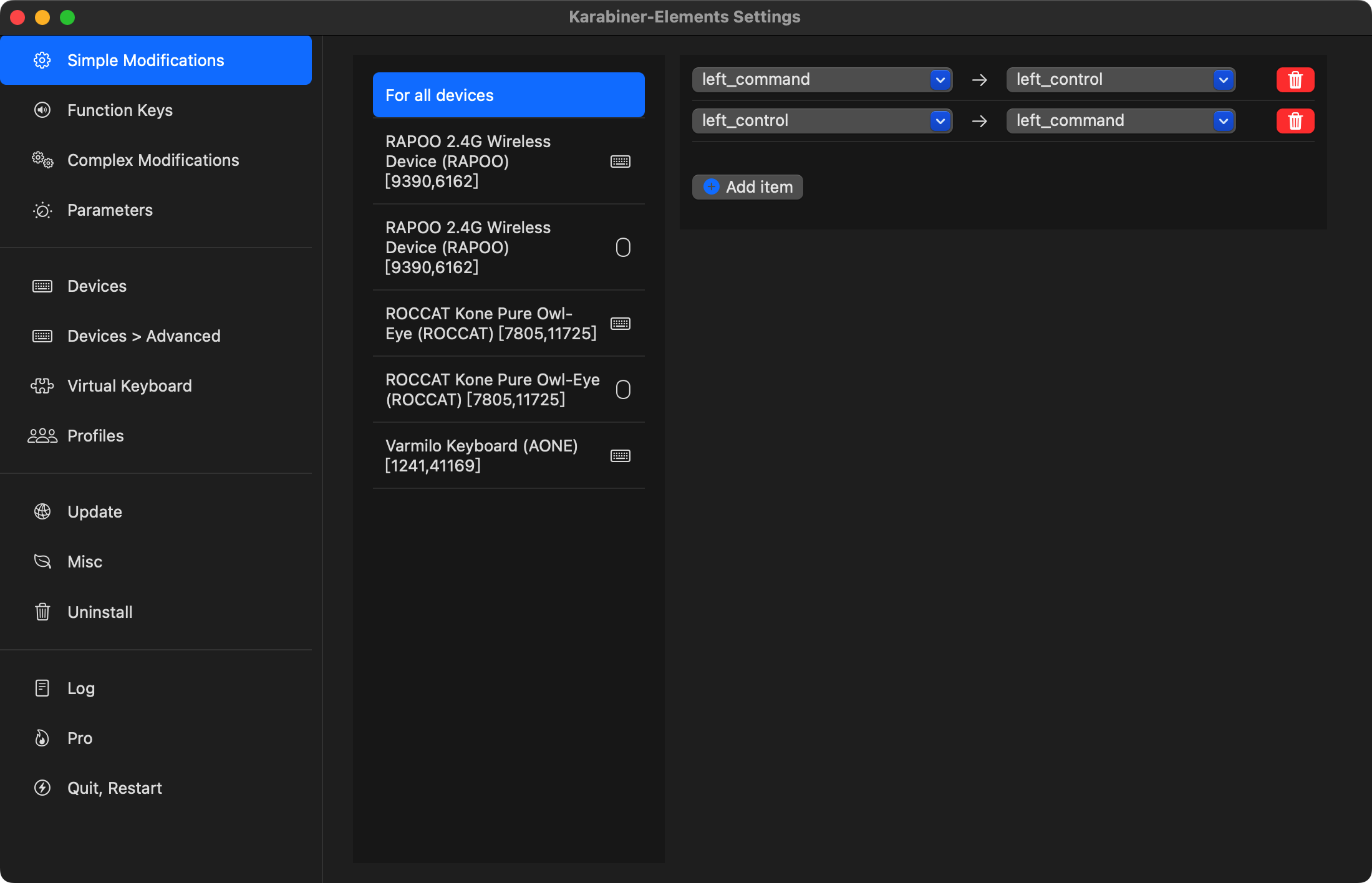The width and height of the screenshot is (1372, 883).
Task: Click the Add item button
Action: [747, 187]
